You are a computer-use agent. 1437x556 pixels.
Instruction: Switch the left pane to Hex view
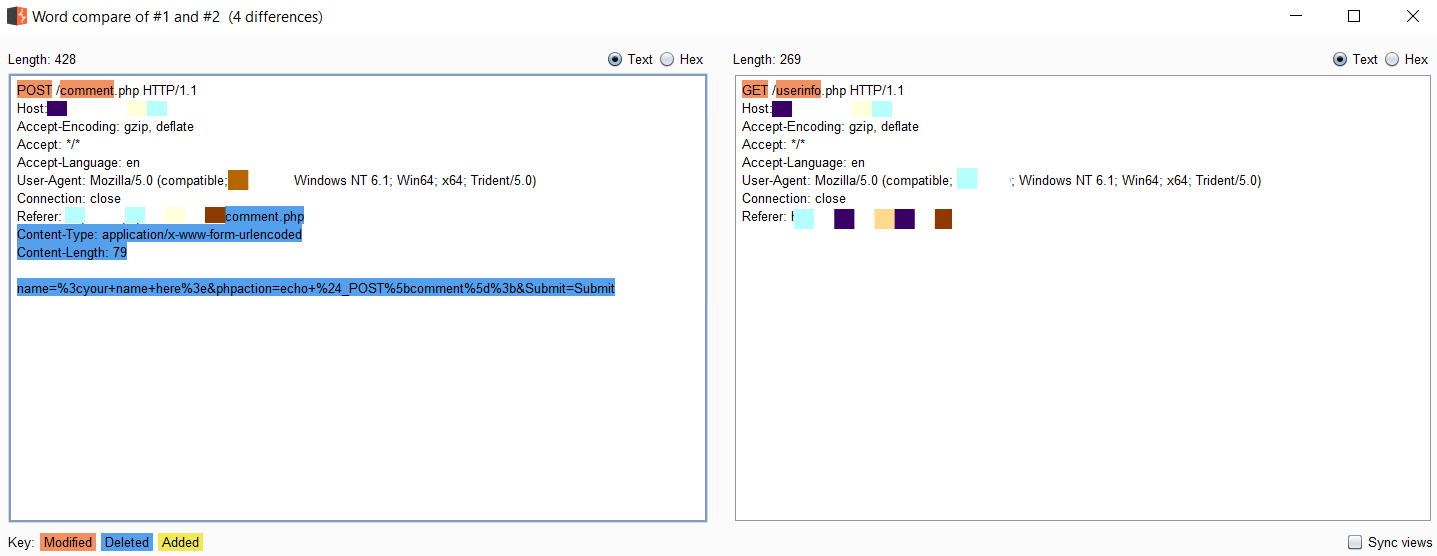tap(667, 59)
